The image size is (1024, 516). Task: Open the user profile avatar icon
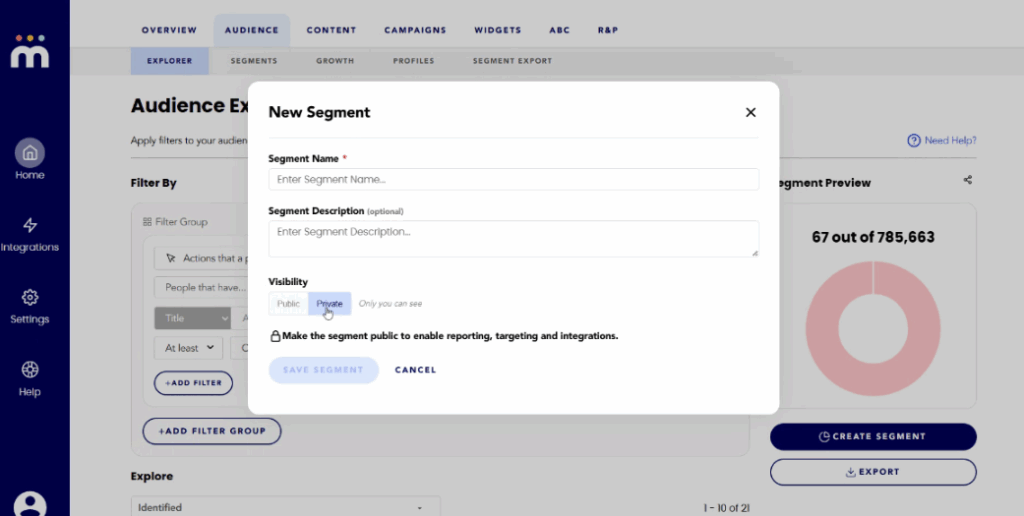[30, 503]
